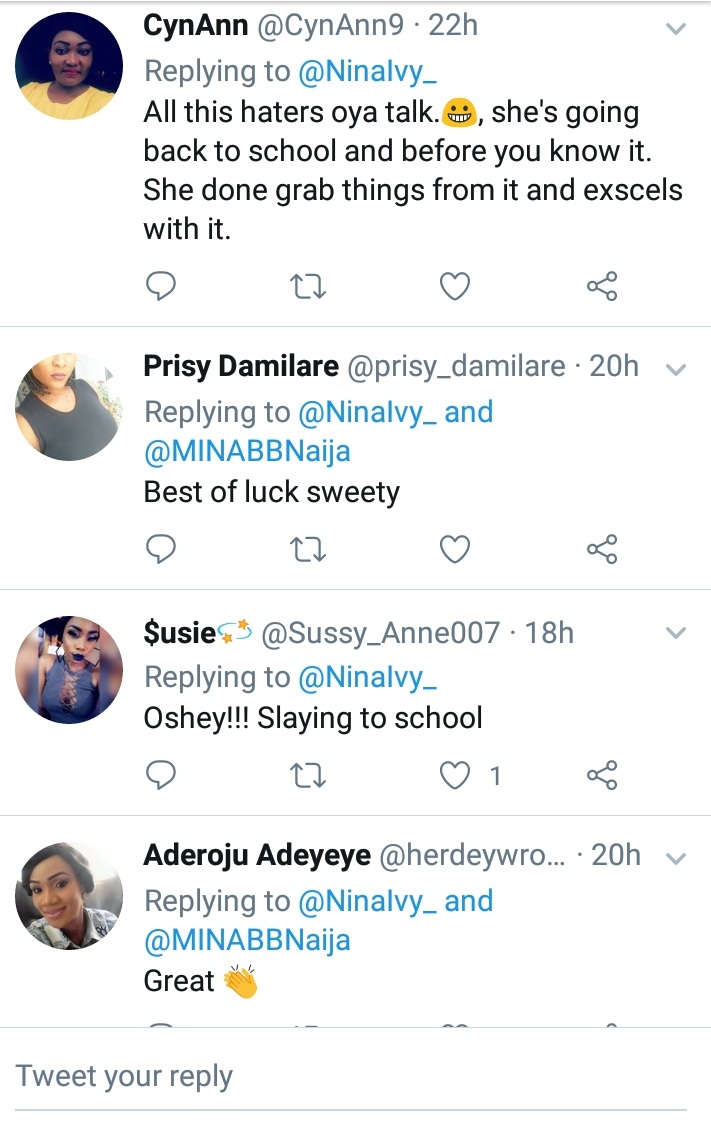The height and width of the screenshot is (1121, 711).
Task: Expand options for Prisy Damilare's tweet
Action: pyautogui.click(x=677, y=369)
